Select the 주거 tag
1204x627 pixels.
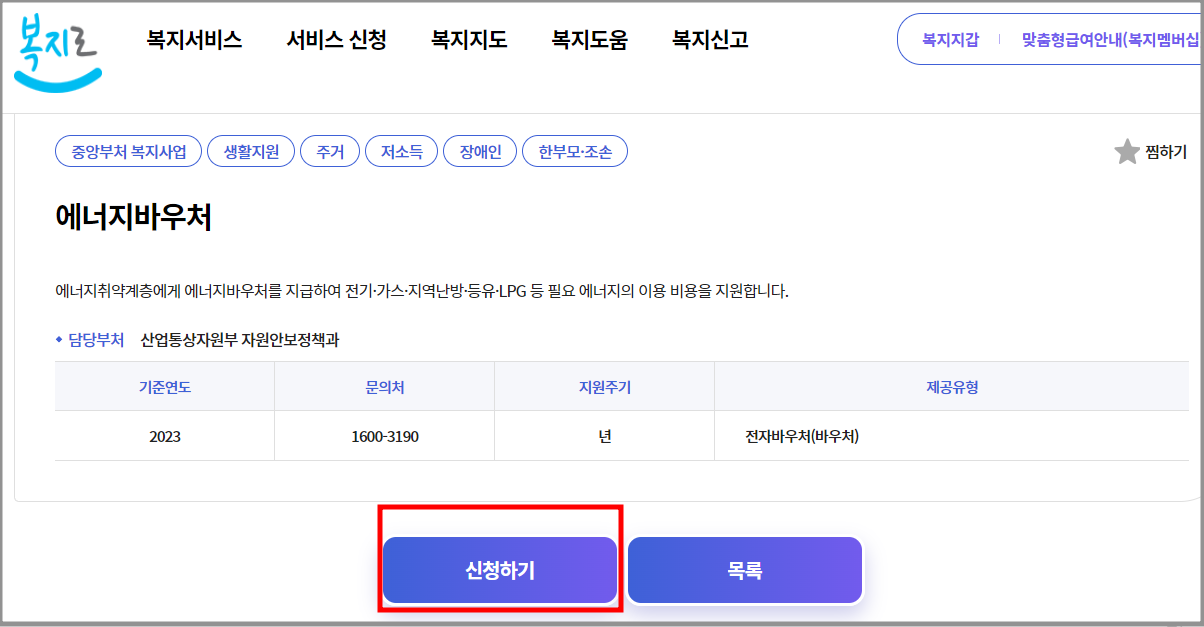click(x=330, y=151)
